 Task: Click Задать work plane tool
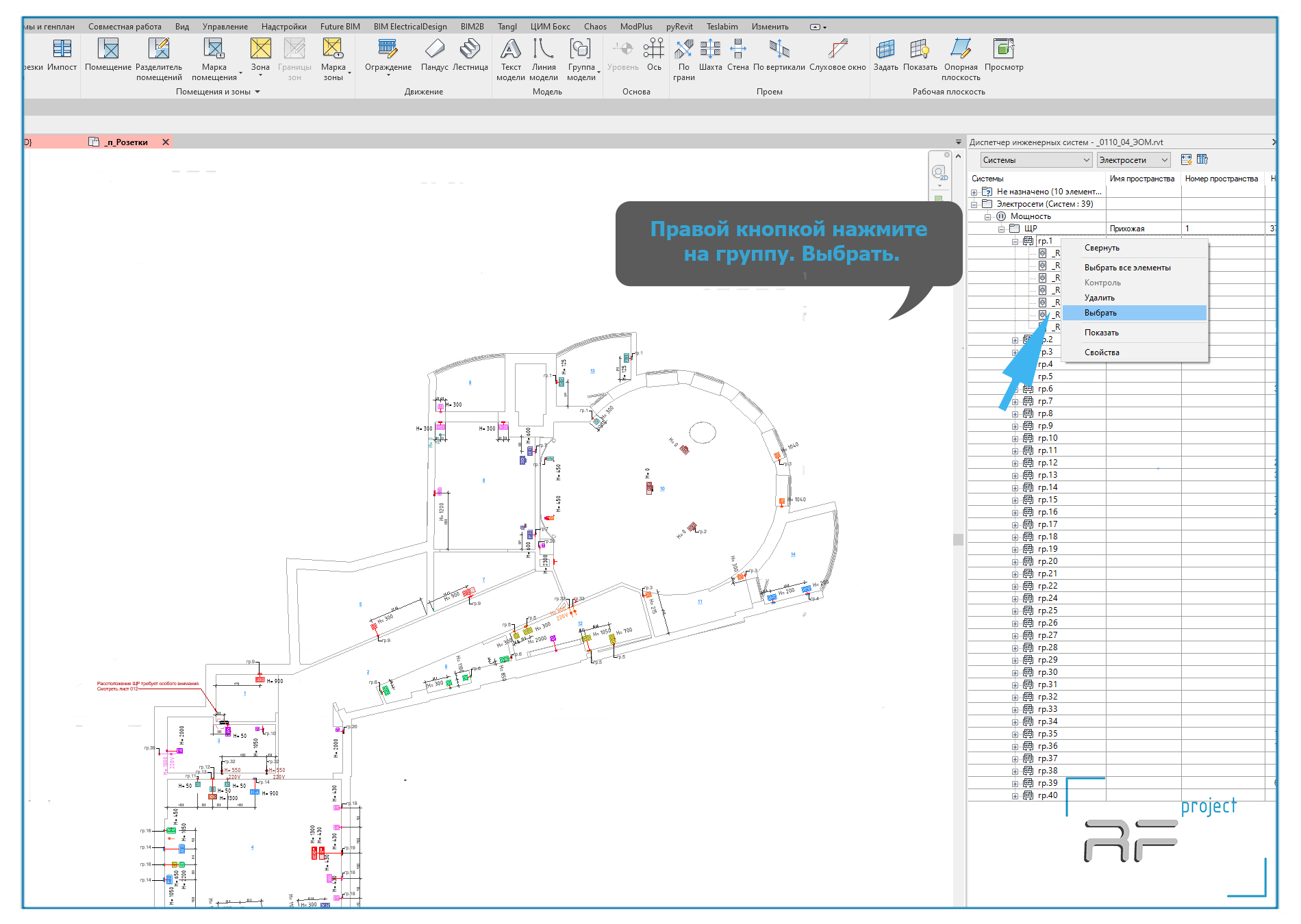[885, 55]
